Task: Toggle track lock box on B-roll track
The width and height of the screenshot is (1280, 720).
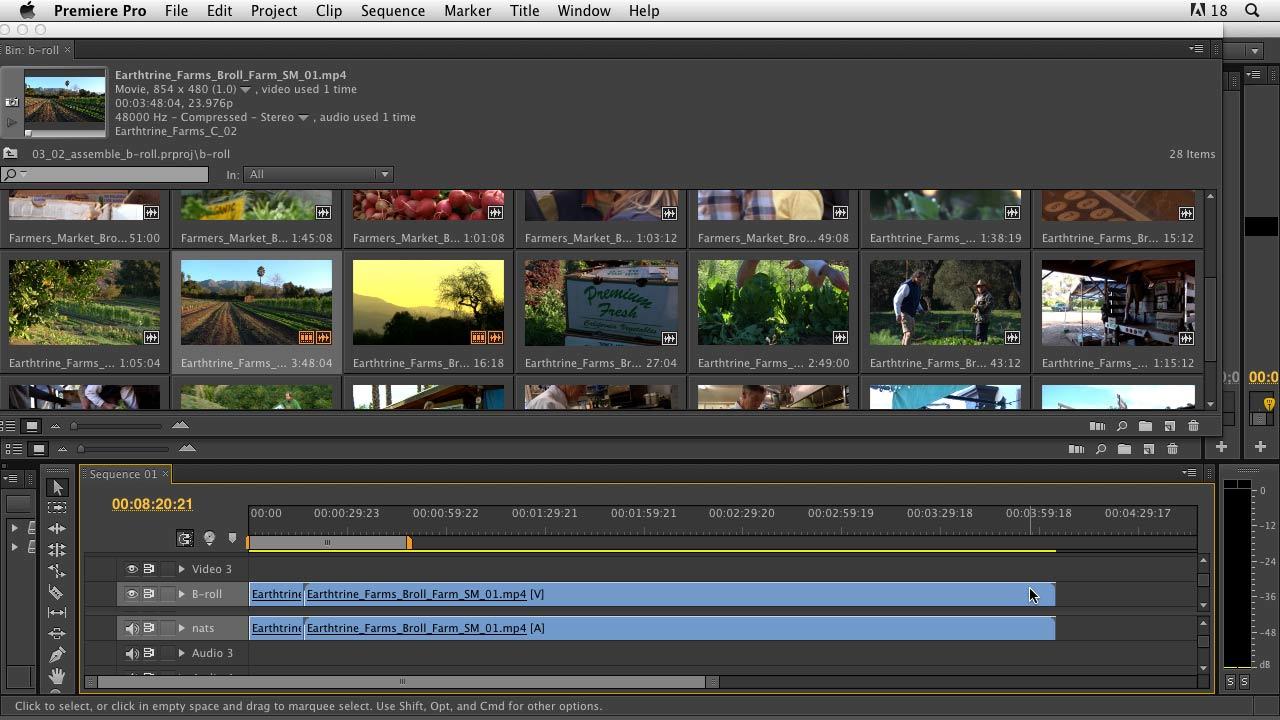Action: pos(167,594)
